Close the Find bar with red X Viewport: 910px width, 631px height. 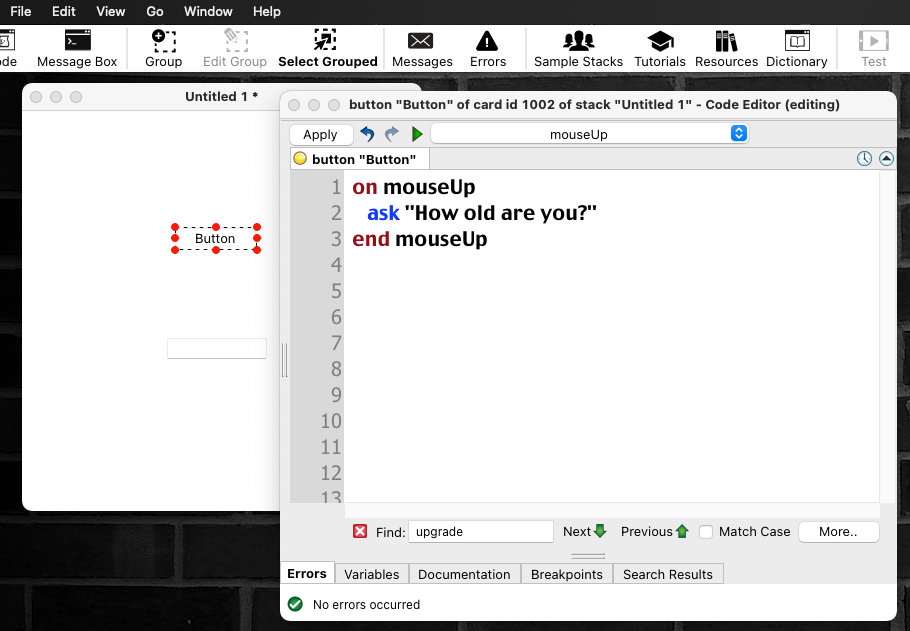click(x=360, y=531)
